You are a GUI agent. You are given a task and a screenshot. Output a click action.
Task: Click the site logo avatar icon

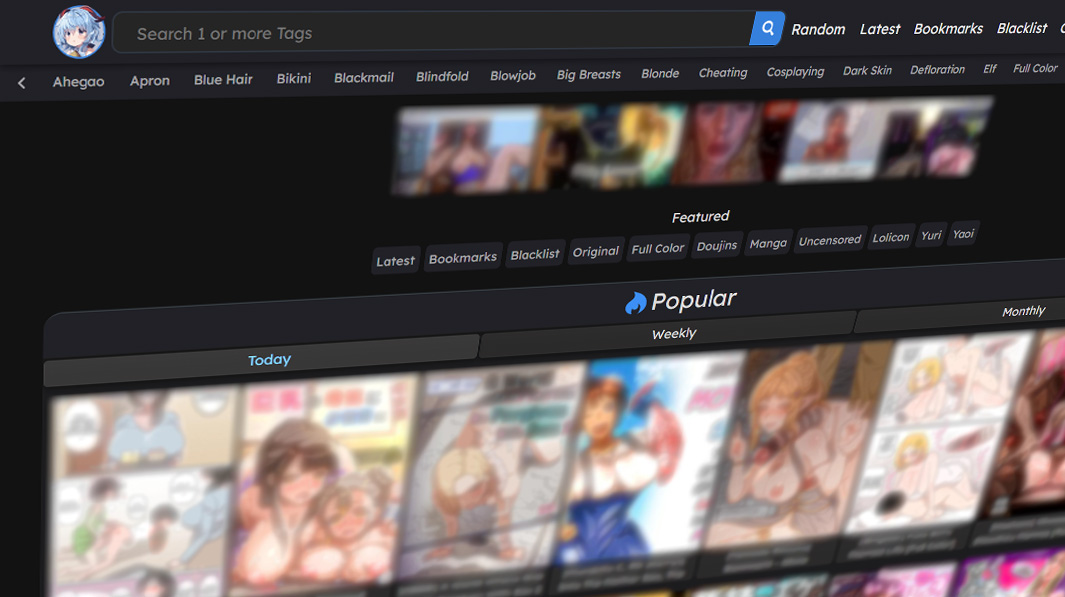click(x=78, y=32)
